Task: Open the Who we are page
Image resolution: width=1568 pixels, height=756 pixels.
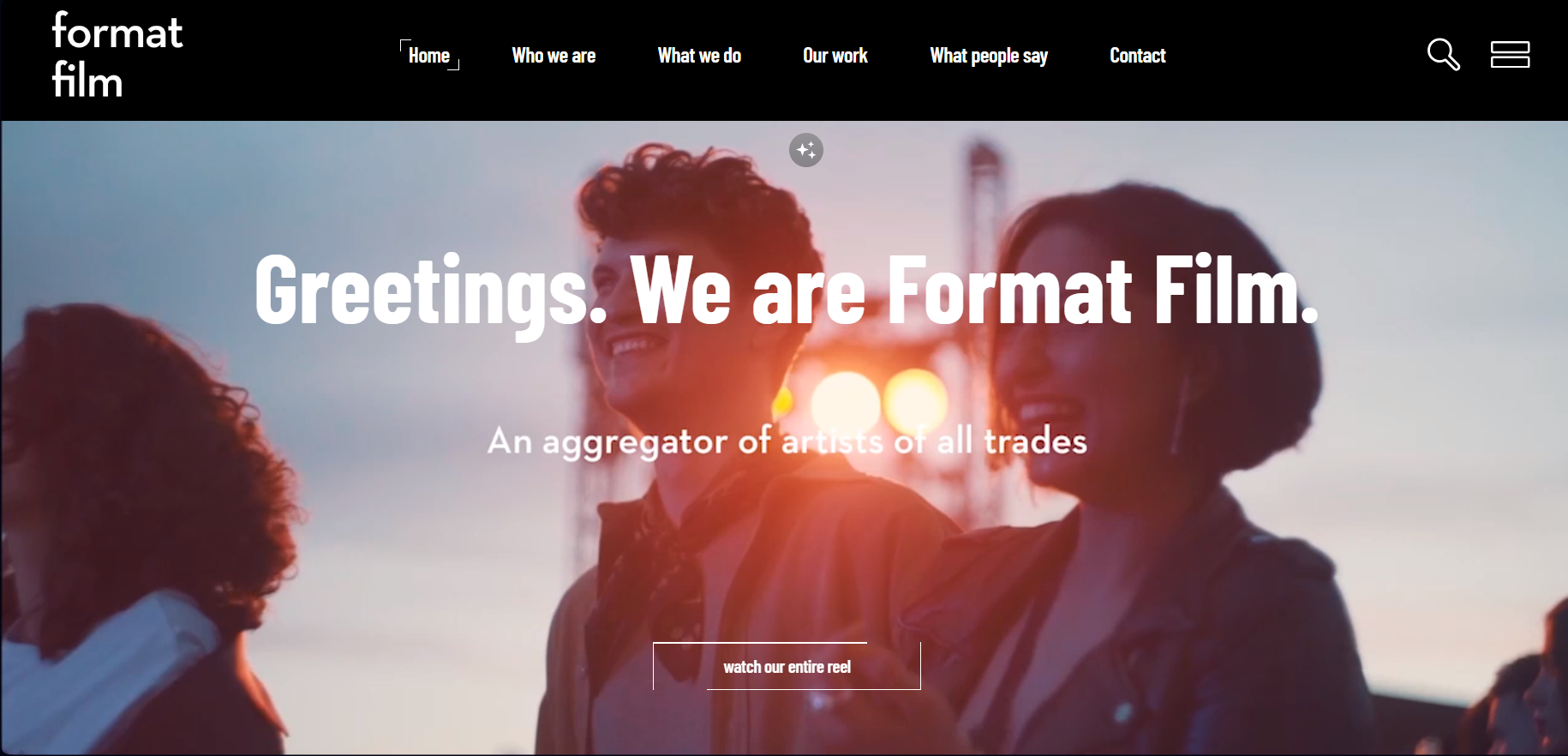Action: (x=554, y=56)
